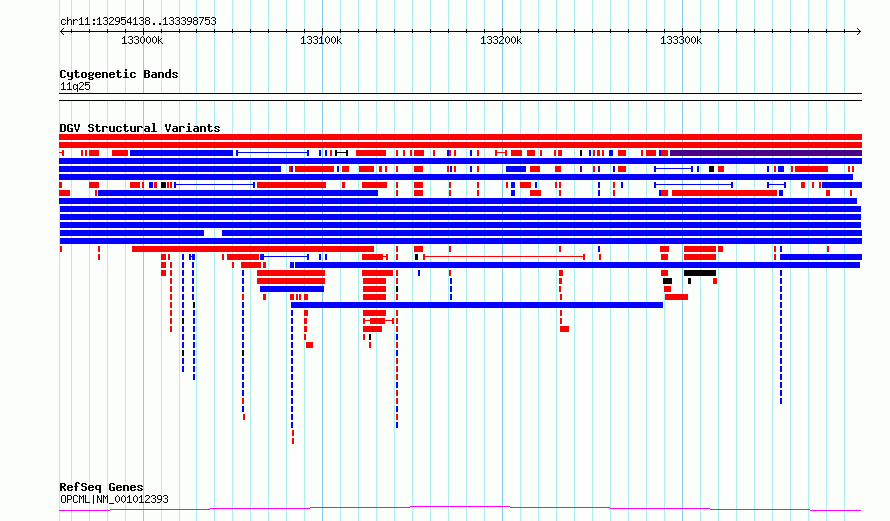Click the ruler's right arrowhead
The image size is (890, 521).
click(859, 32)
